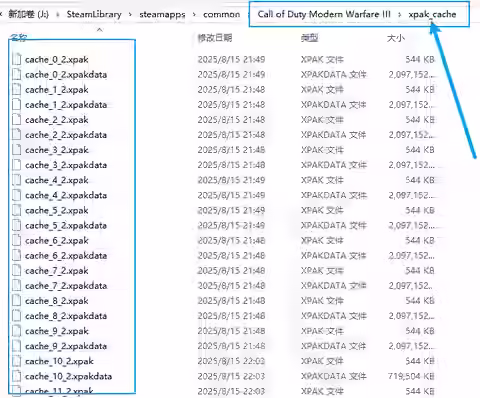Screen dimensions: 480x398
Task: Click the size cell of cache_7_2.xpakdata
Action: coord(411,286)
